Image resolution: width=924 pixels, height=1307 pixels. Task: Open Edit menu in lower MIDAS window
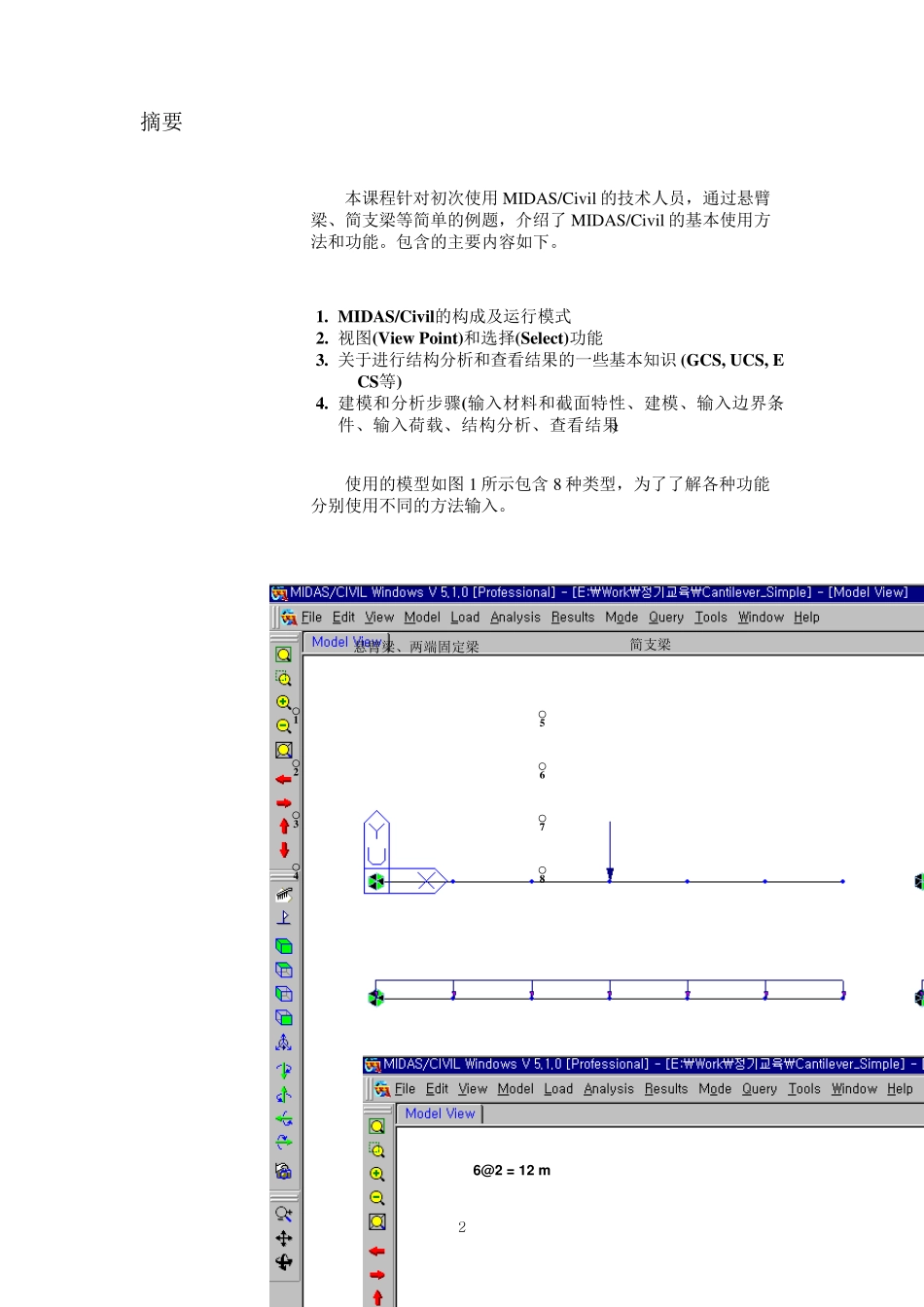click(x=437, y=1089)
